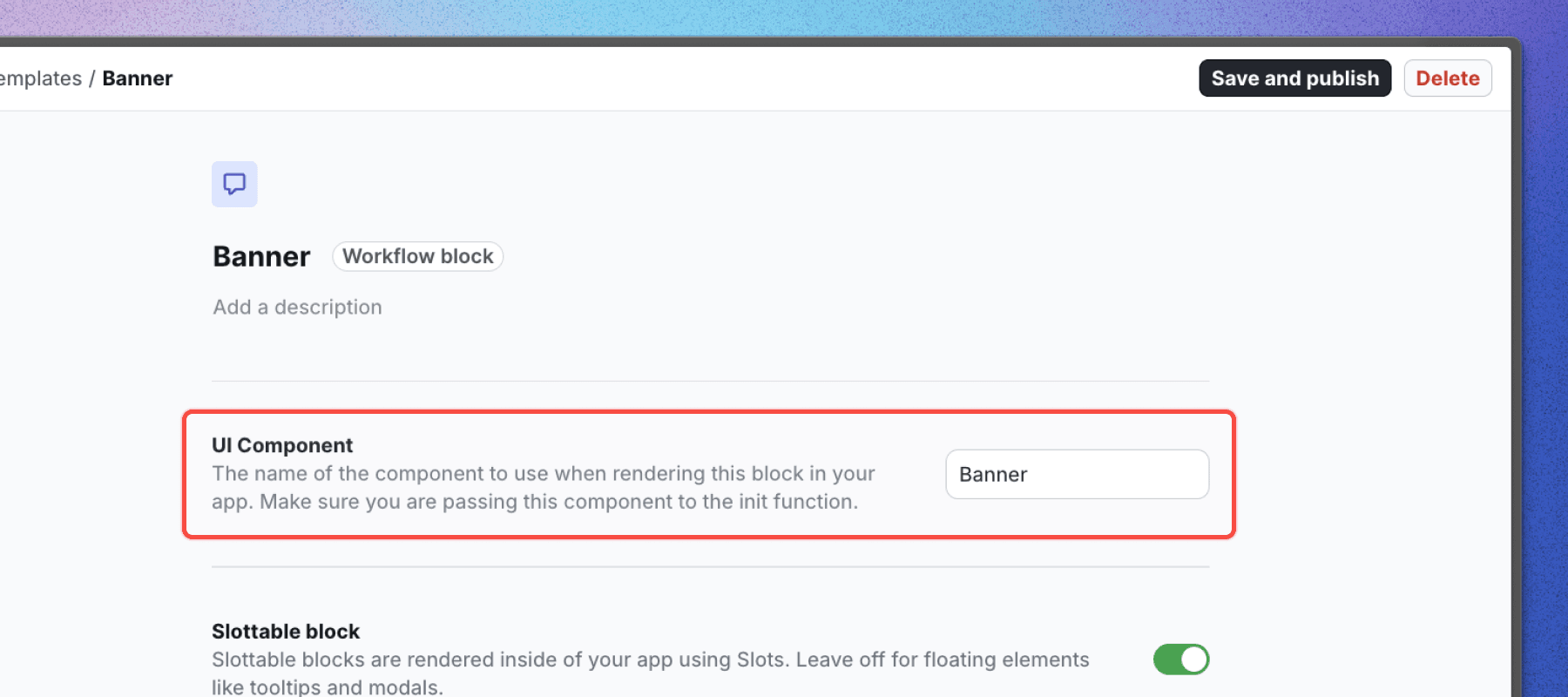Click the UI Component label

pyautogui.click(x=282, y=445)
